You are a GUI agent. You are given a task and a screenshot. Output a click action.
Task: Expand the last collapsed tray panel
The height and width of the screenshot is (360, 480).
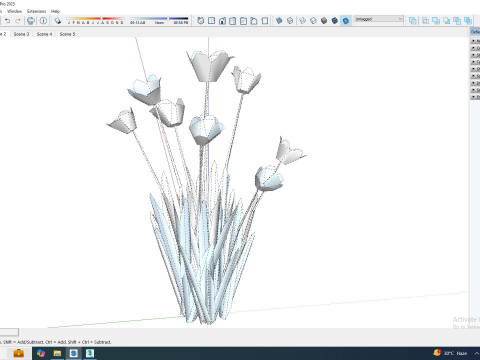(475, 97)
